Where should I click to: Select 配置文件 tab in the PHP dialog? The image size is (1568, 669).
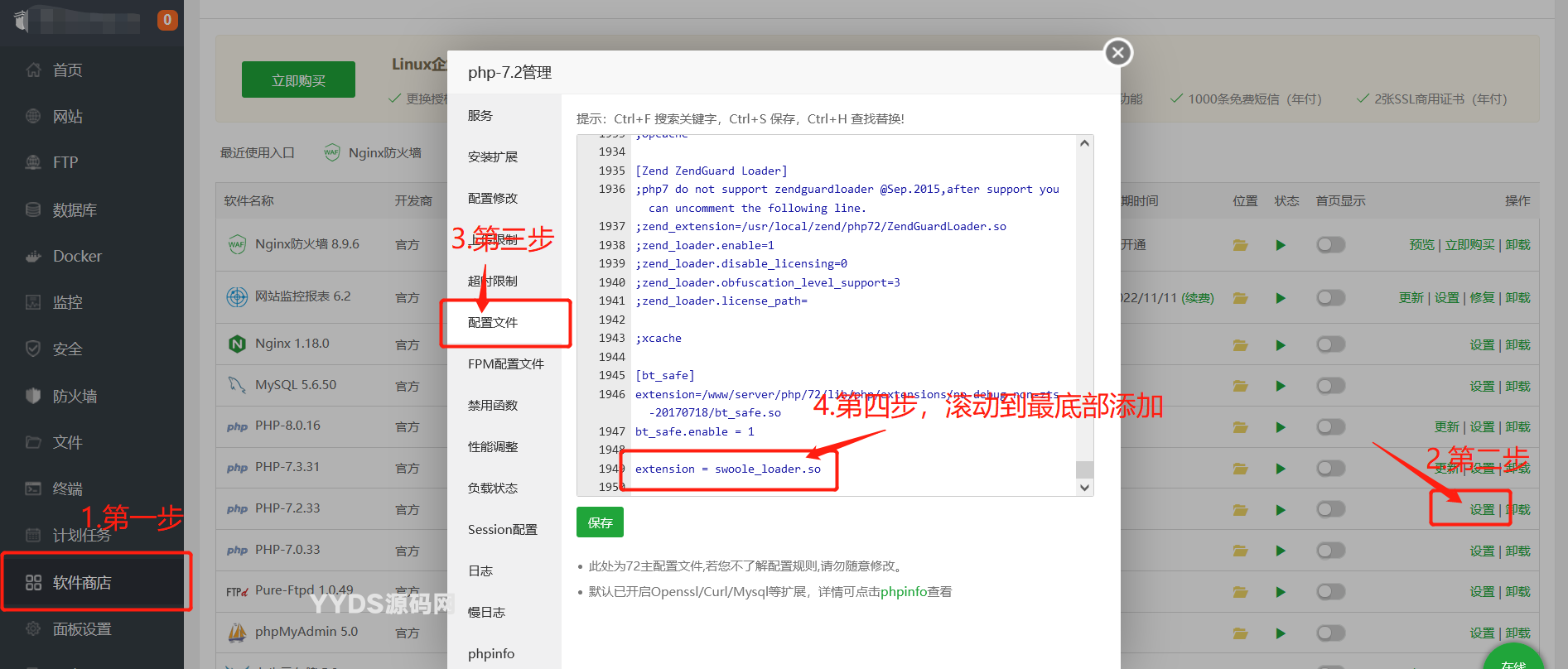493,323
